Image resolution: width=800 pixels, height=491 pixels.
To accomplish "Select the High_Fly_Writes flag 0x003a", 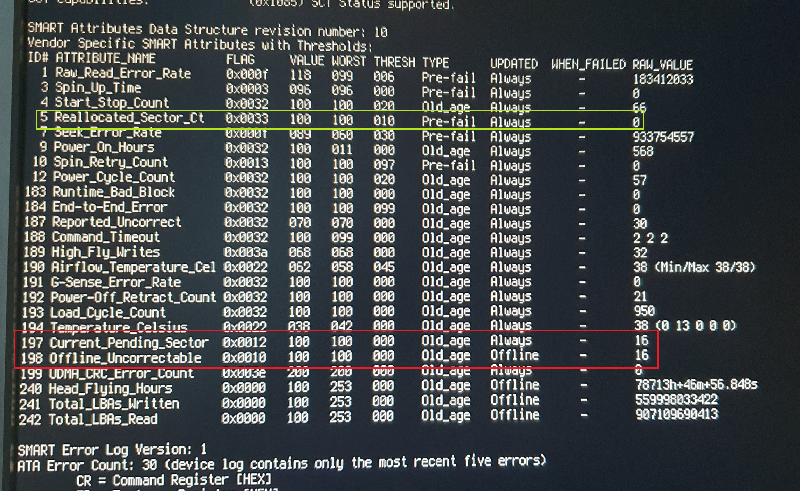I will pos(248,252).
